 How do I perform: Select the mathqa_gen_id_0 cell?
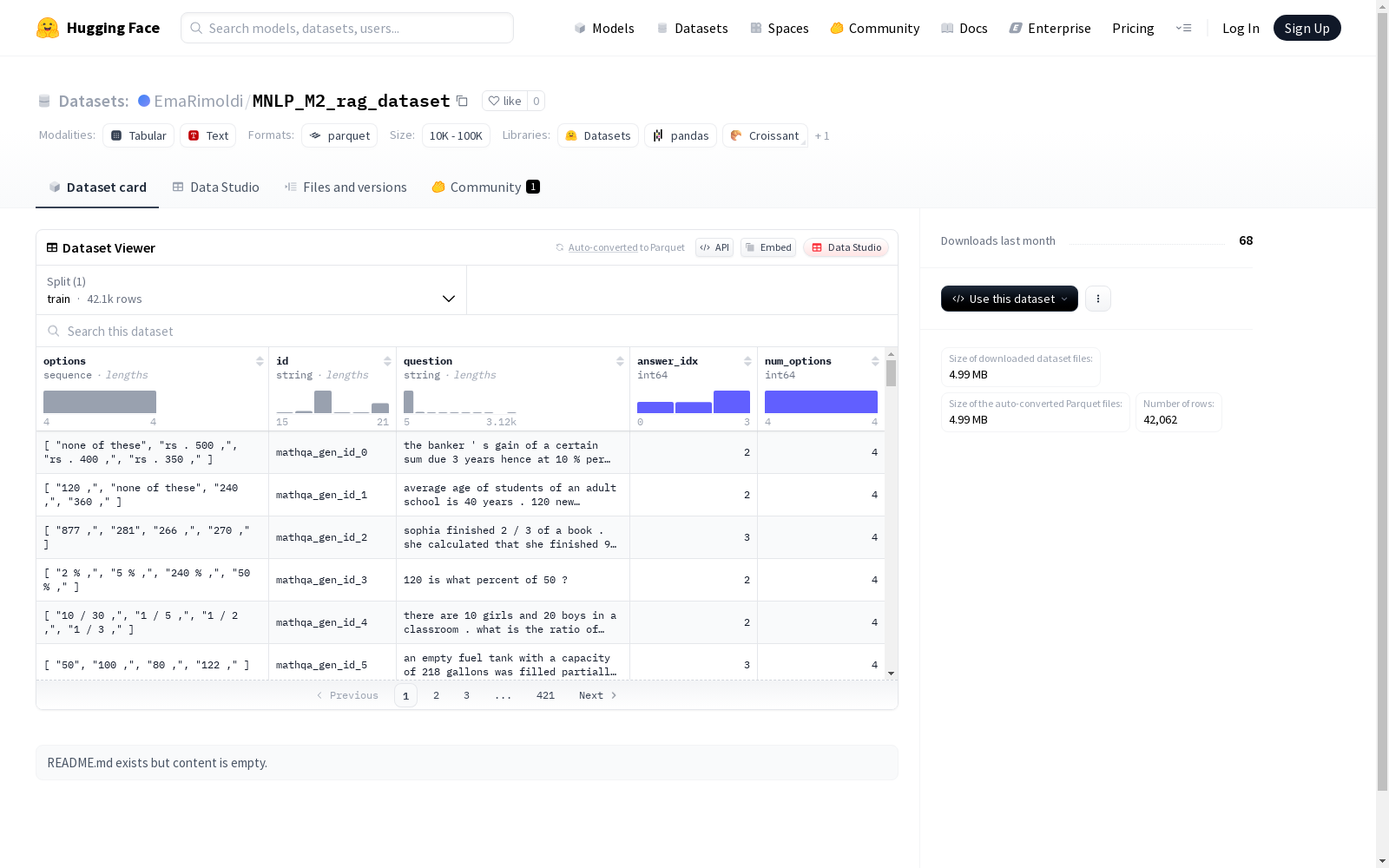coord(332,452)
